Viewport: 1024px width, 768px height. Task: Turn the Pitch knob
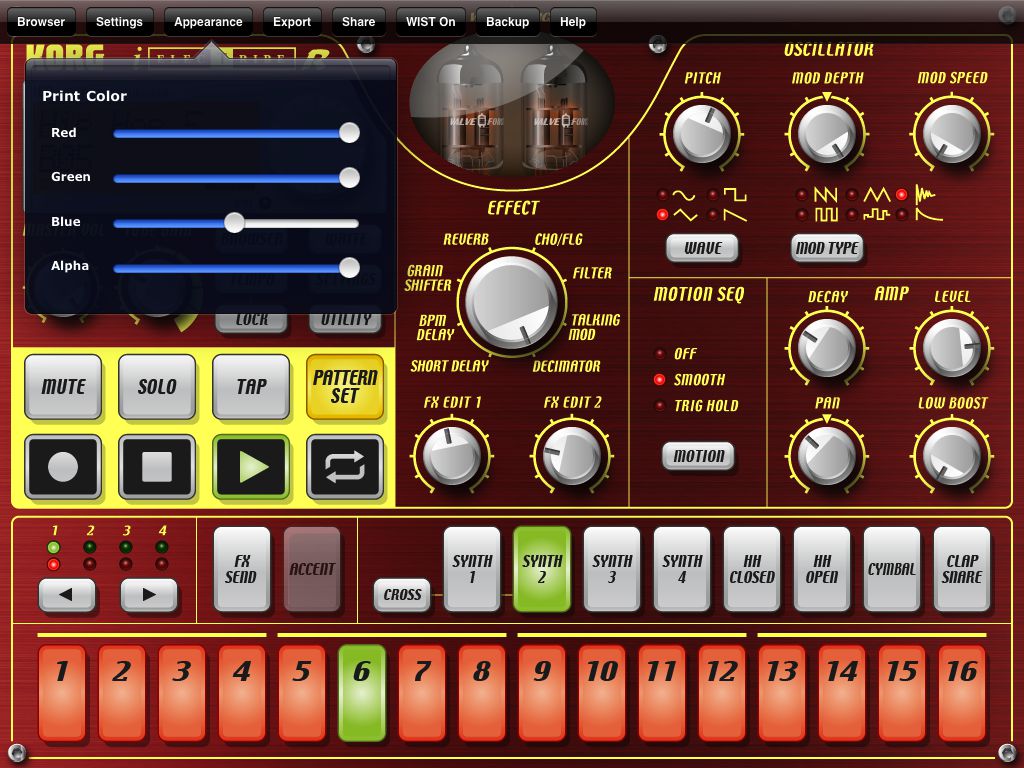click(x=702, y=134)
